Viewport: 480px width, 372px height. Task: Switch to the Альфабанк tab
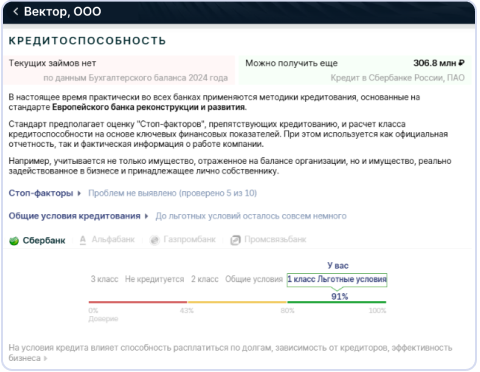point(113,240)
